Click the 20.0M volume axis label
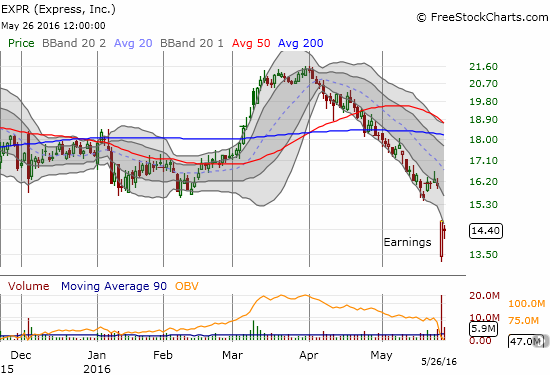This screenshot has width=550, height=375. 484,296
